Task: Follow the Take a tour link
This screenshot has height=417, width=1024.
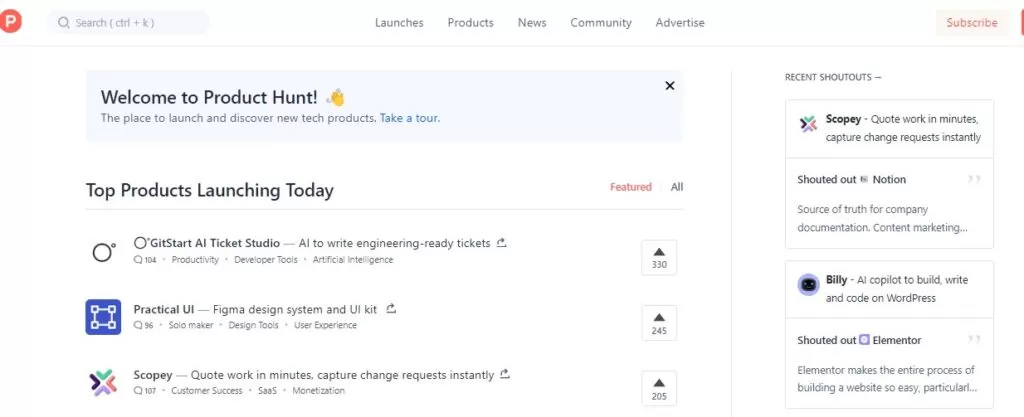Action: pos(409,119)
